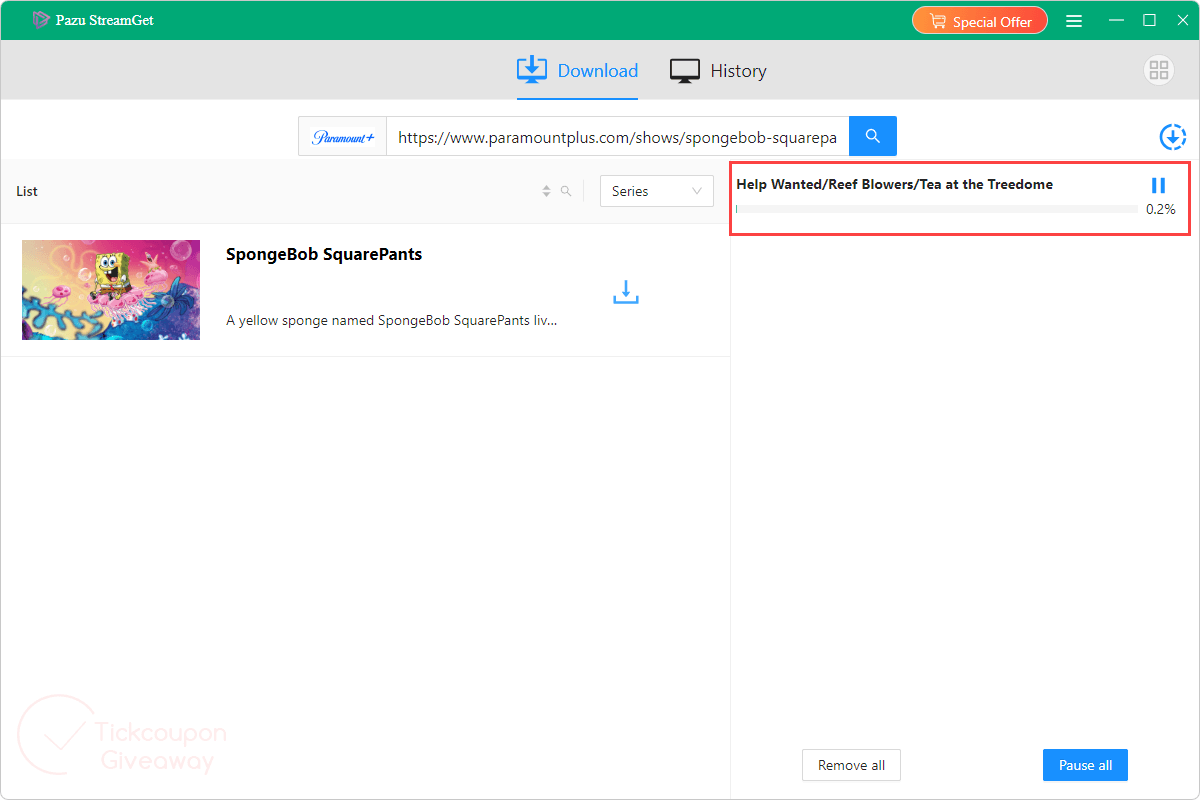Viewport: 1200px width, 800px height.
Task: Switch to the Download tab
Action: [x=577, y=71]
